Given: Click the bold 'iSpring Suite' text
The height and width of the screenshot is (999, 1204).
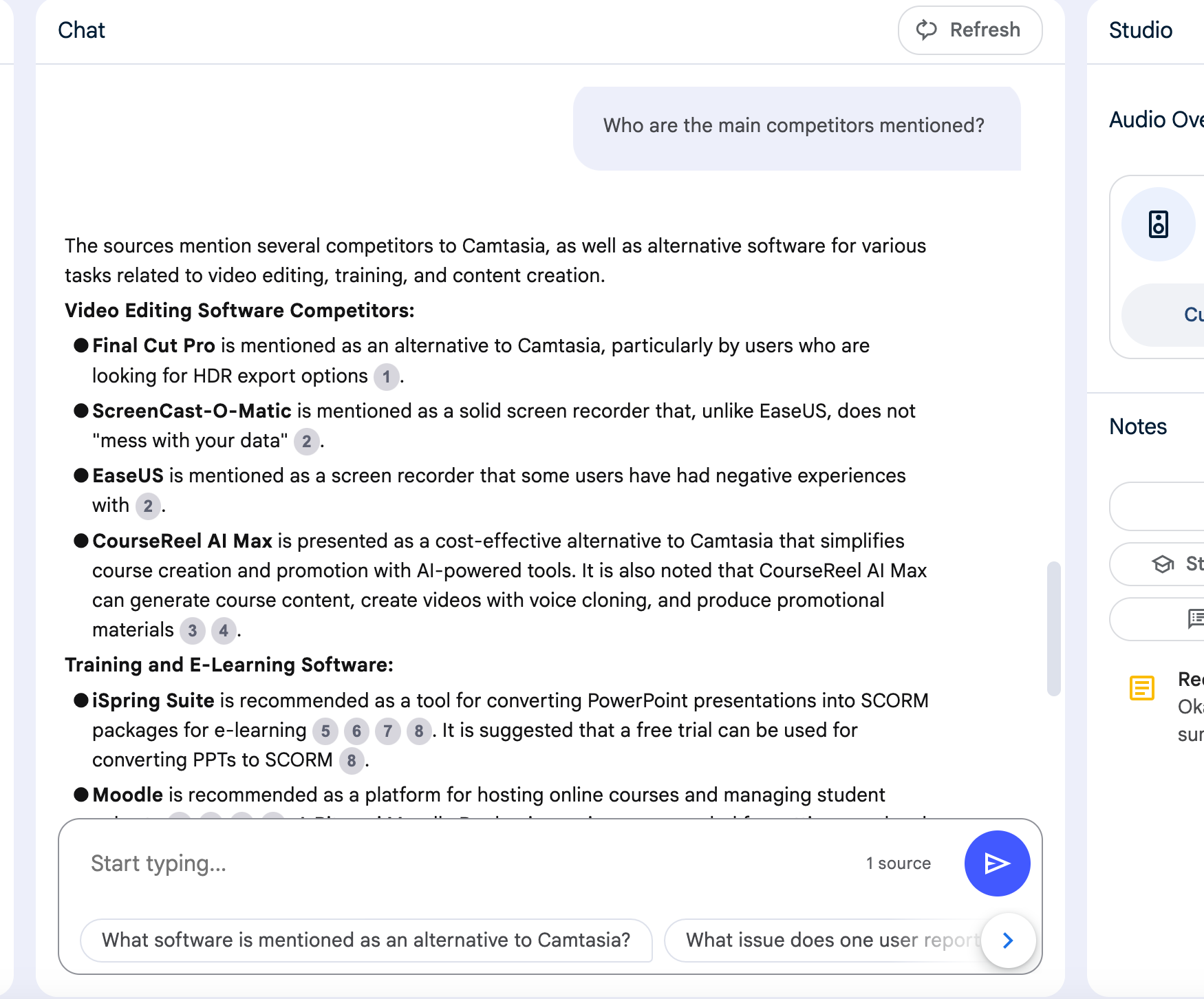Looking at the screenshot, I should click(153, 700).
